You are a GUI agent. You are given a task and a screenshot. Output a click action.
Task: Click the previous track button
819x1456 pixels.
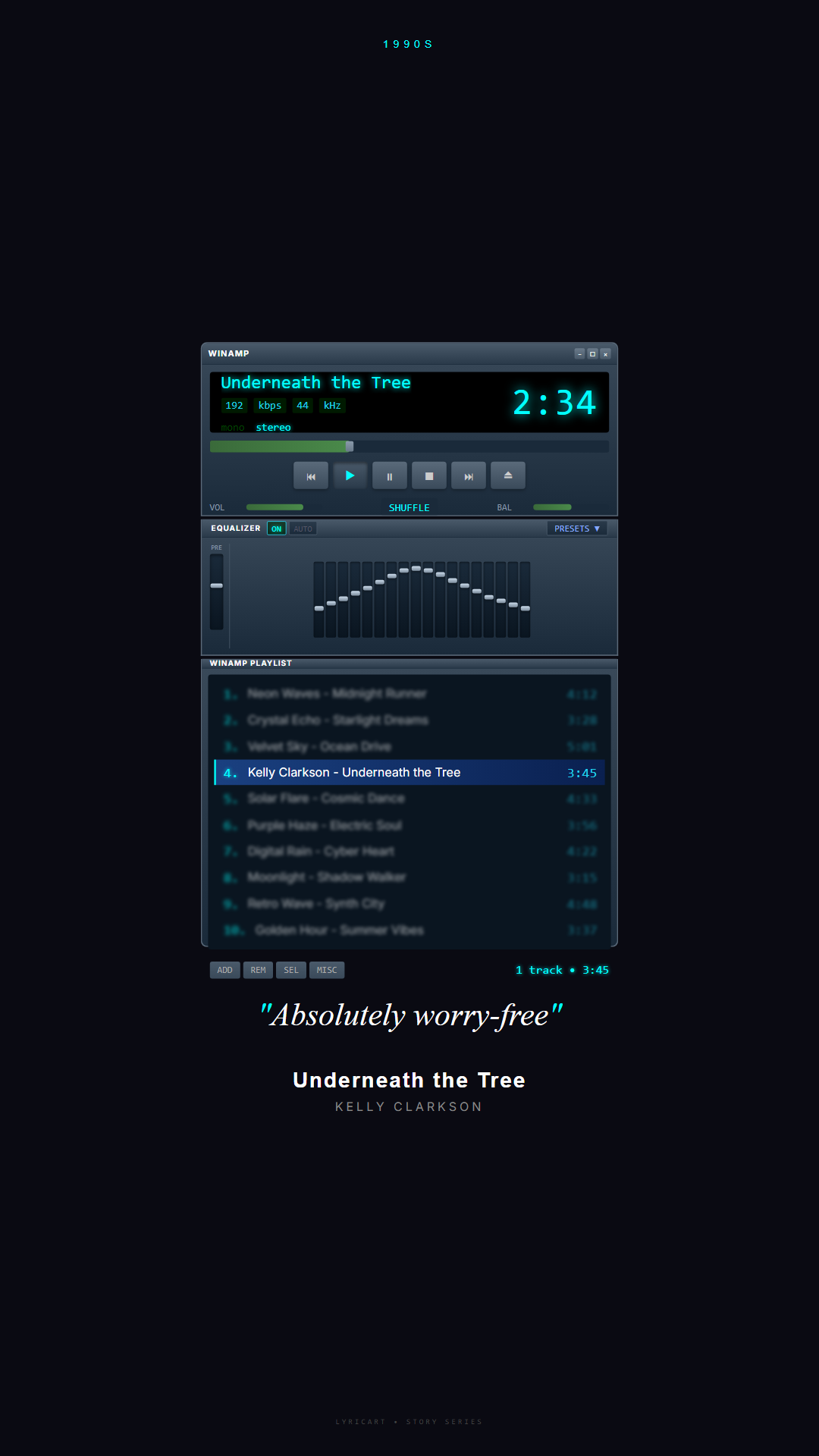pos(311,476)
